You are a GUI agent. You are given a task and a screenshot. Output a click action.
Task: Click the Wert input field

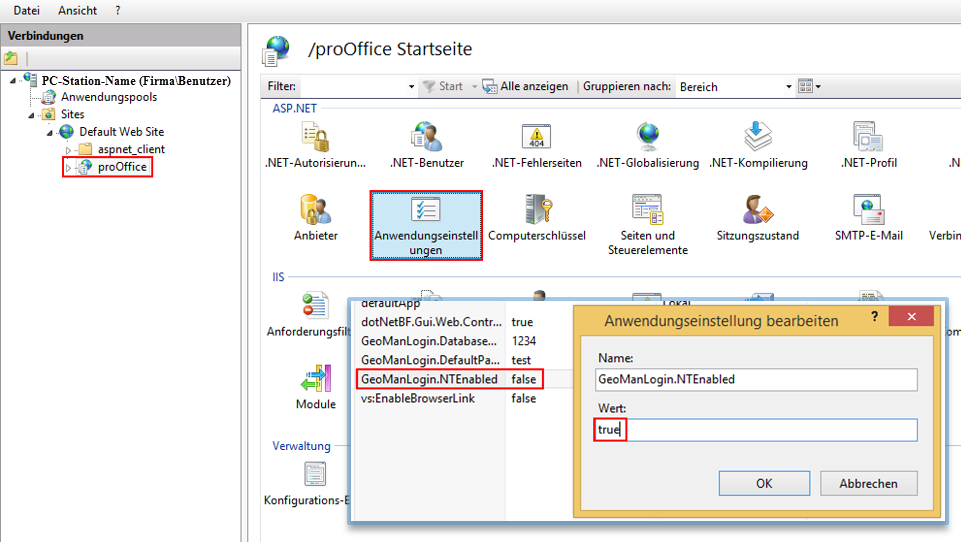pyautogui.click(x=755, y=430)
